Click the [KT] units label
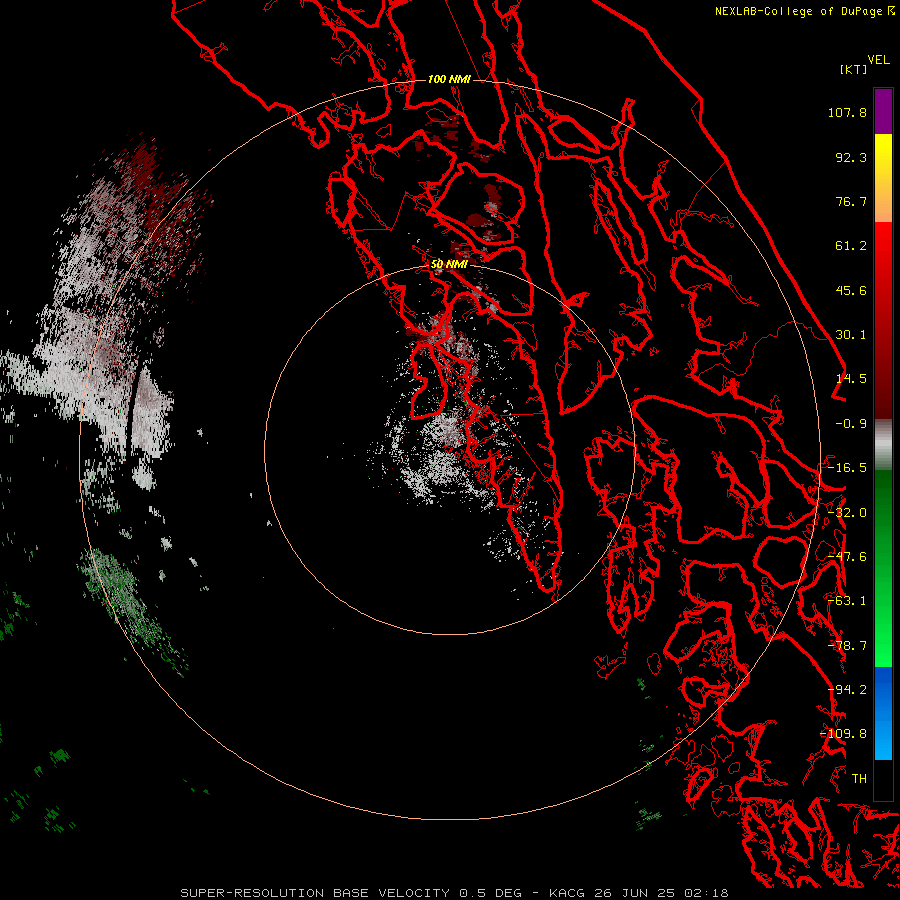900x900 pixels. (854, 69)
